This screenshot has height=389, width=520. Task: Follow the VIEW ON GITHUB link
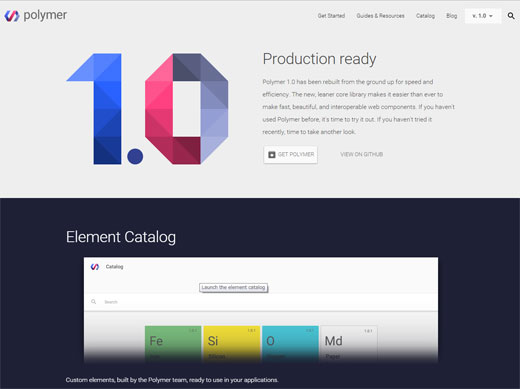[x=361, y=154]
